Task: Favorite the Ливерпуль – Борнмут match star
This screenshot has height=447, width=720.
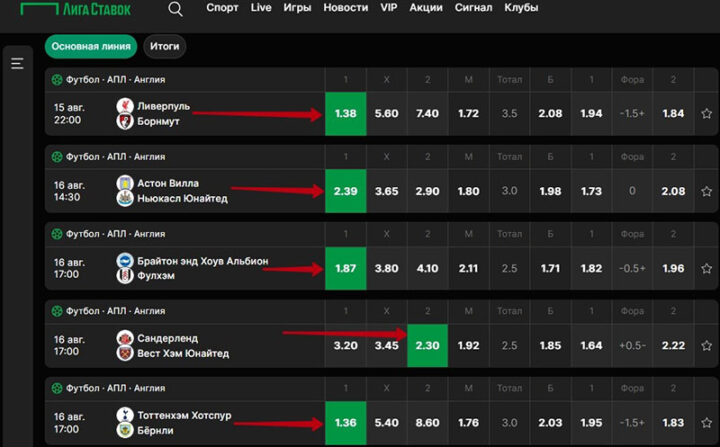Action: tap(706, 113)
